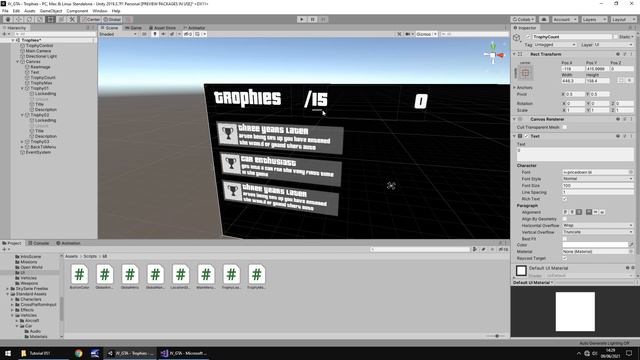640x360 pixels.
Task: Open the GameObject menu
Action: pos(51,11)
